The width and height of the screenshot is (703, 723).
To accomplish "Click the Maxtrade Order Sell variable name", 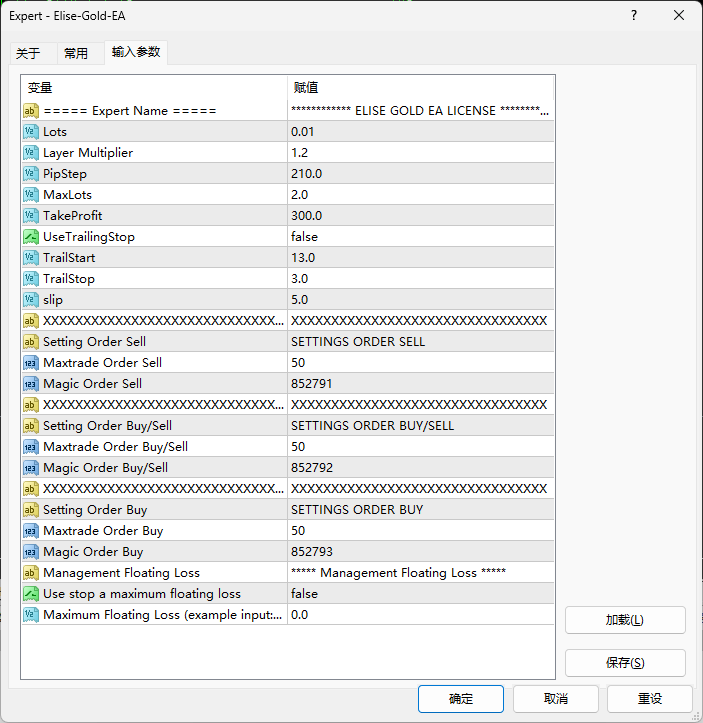I will pyautogui.click(x=102, y=363).
